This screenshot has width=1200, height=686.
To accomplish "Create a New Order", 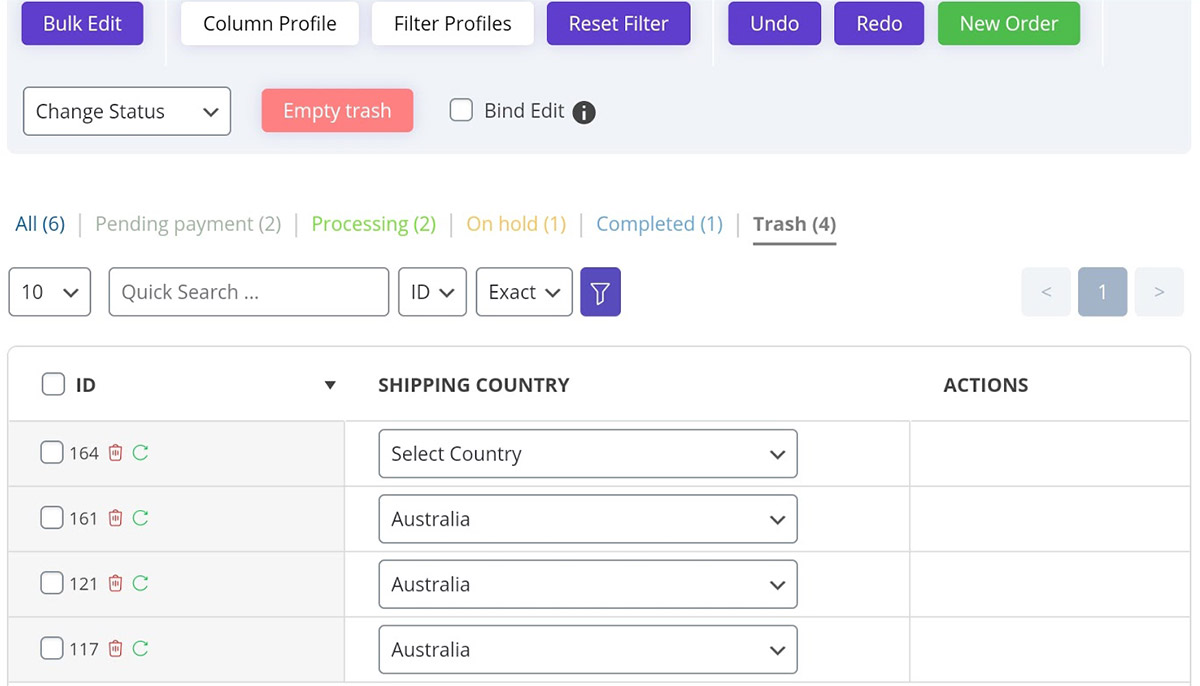I will click(1009, 24).
